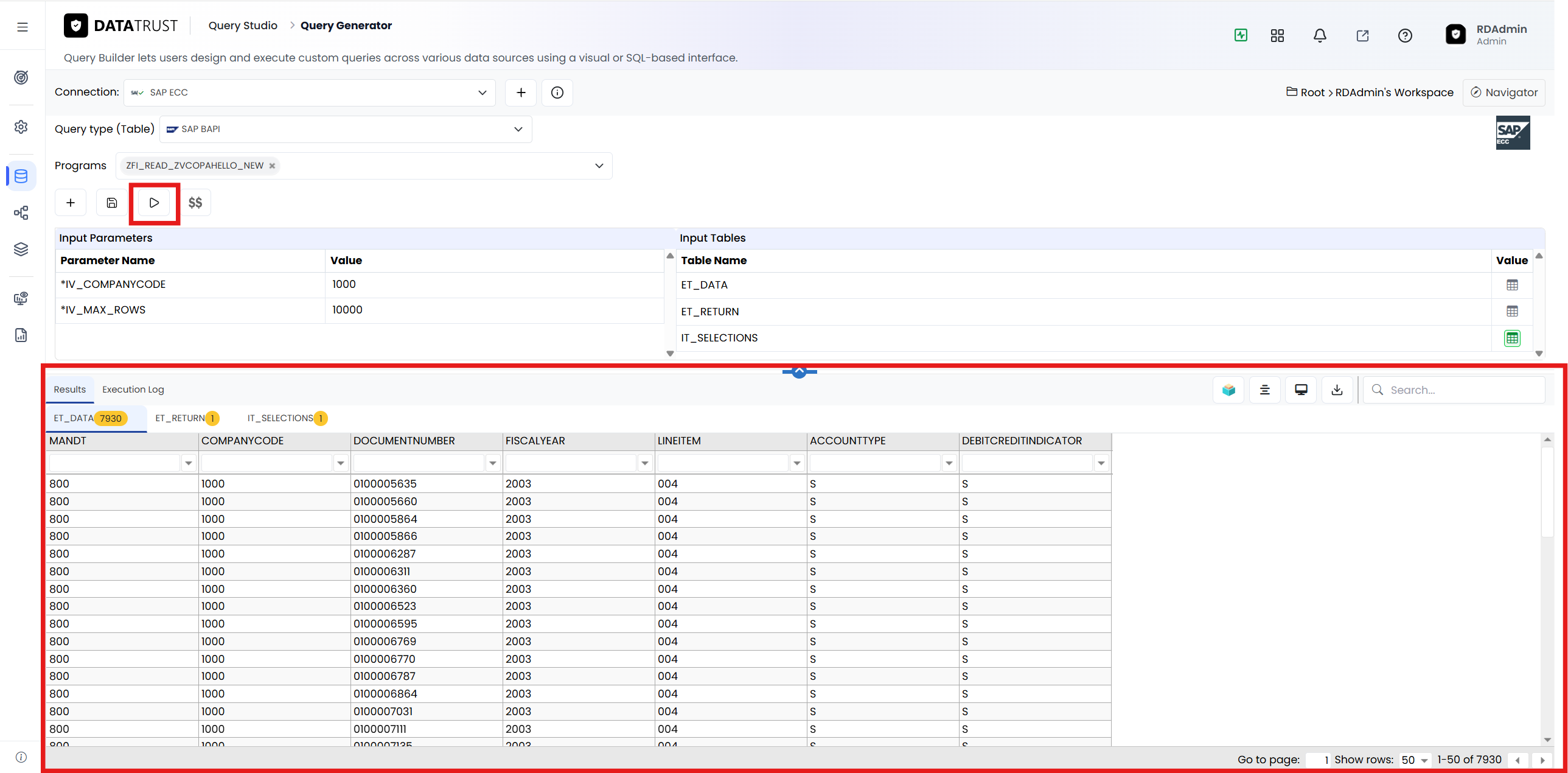Open ET_RETURN table value icon
1568x773 pixels.
tap(1512, 311)
